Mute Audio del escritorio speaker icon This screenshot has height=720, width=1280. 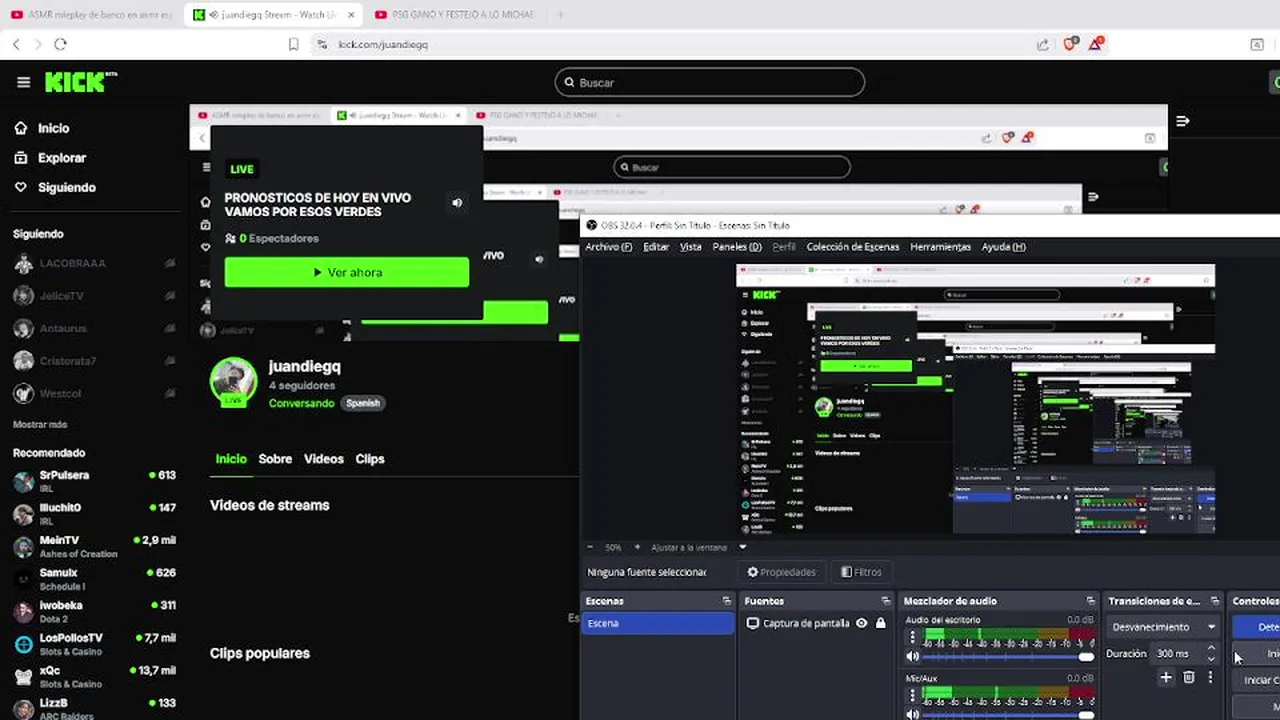coord(912,657)
